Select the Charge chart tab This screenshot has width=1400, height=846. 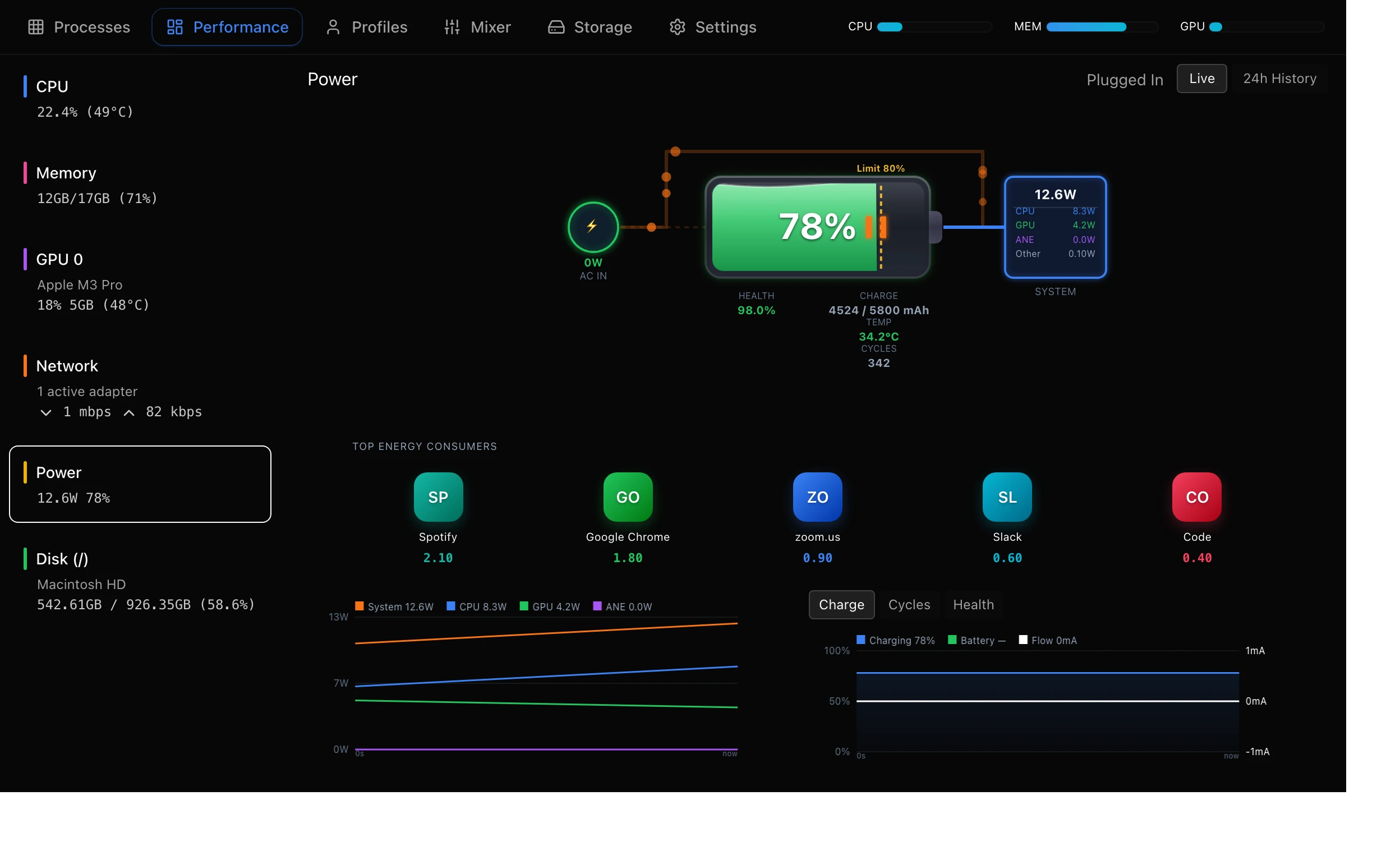pos(841,605)
